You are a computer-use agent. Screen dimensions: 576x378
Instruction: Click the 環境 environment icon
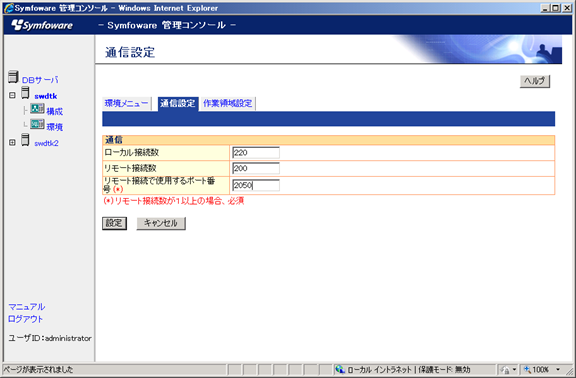pyautogui.click(x=37, y=124)
